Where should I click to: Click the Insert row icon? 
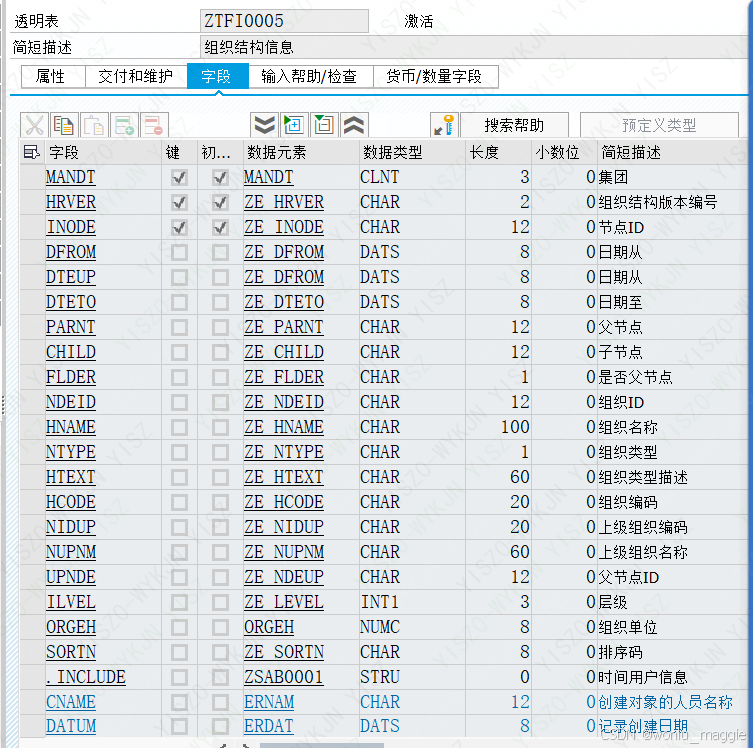click(124, 126)
